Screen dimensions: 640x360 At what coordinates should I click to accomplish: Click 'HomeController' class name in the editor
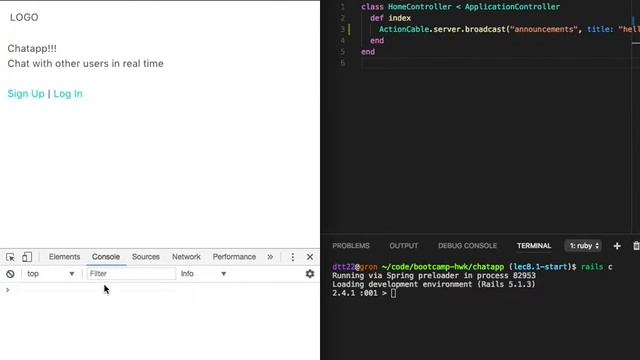420,7
